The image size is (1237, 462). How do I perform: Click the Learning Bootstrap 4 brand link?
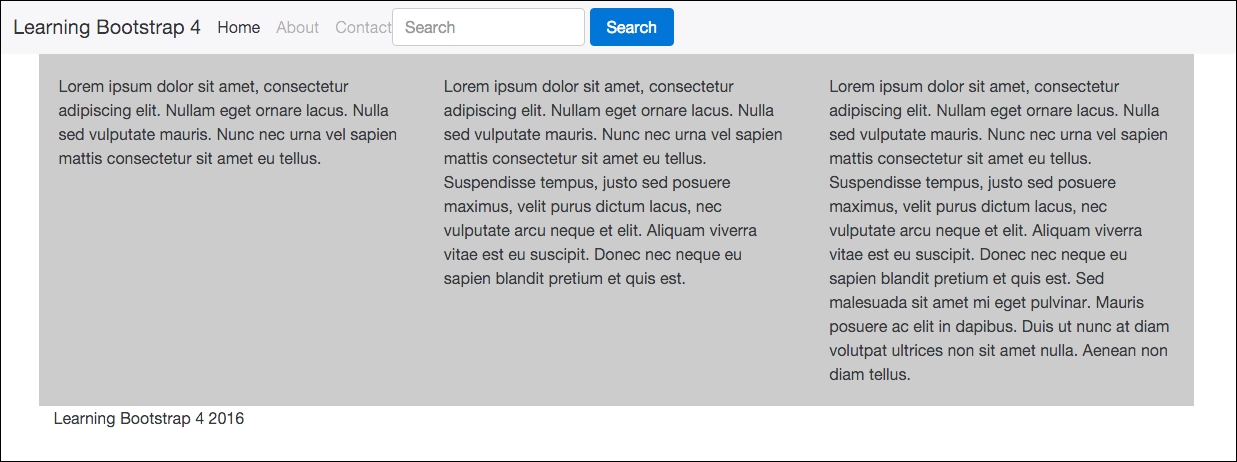(107, 27)
